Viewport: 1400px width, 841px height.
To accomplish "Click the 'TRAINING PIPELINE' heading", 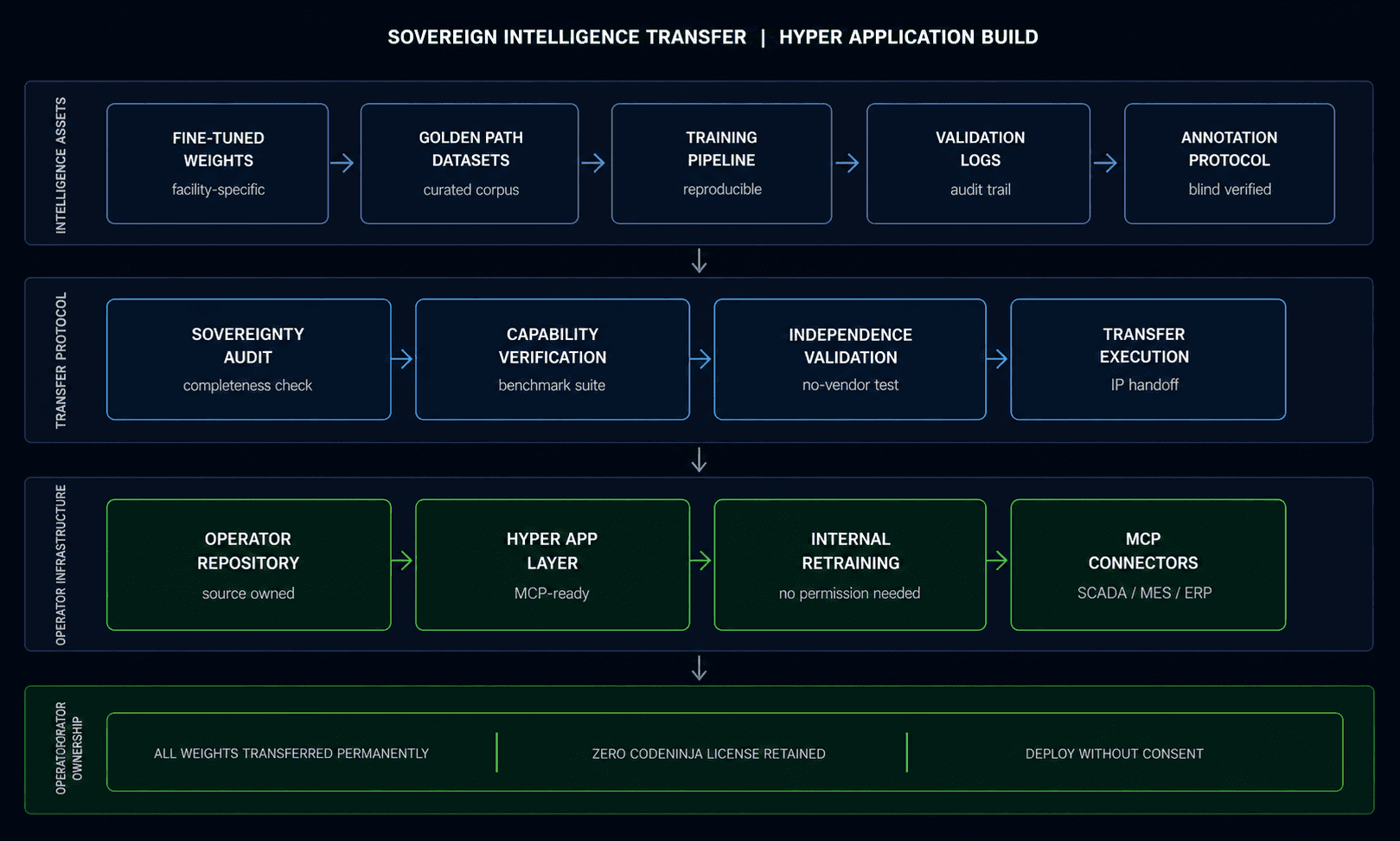I will (x=721, y=149).
